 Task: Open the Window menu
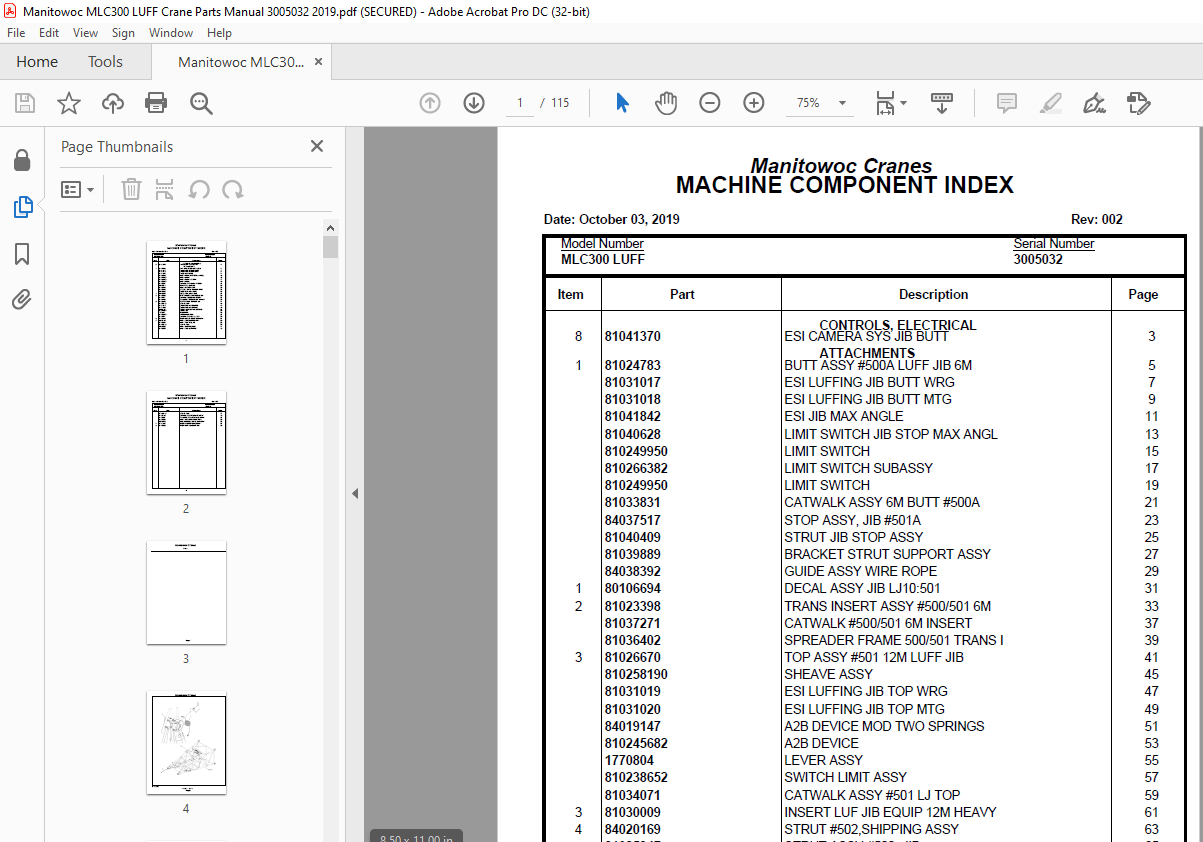coord(171,33)
